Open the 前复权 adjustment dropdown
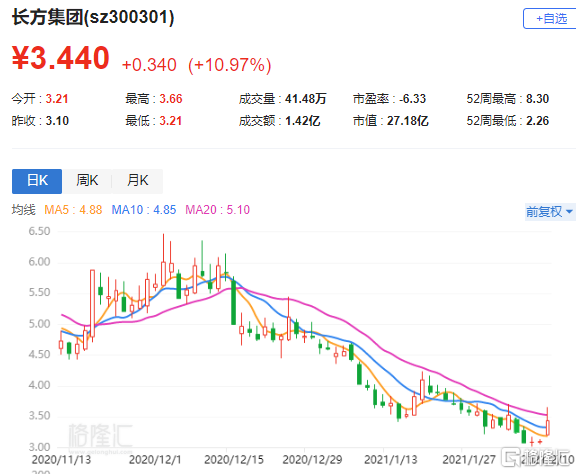576x474 pixels. (550, 212)
